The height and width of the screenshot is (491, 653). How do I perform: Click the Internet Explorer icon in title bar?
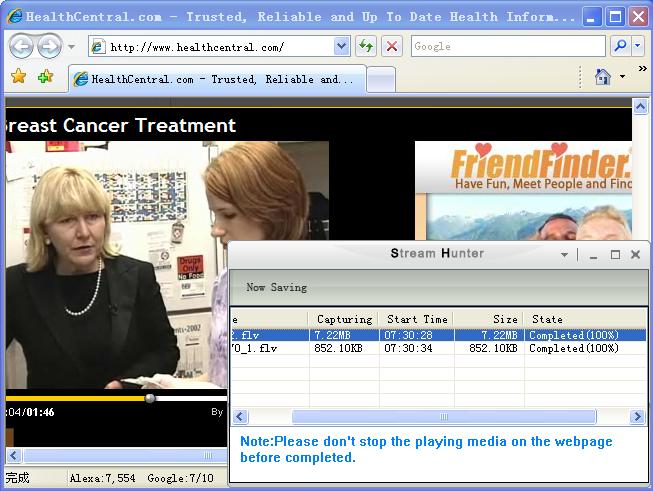[x=15, y=16]
